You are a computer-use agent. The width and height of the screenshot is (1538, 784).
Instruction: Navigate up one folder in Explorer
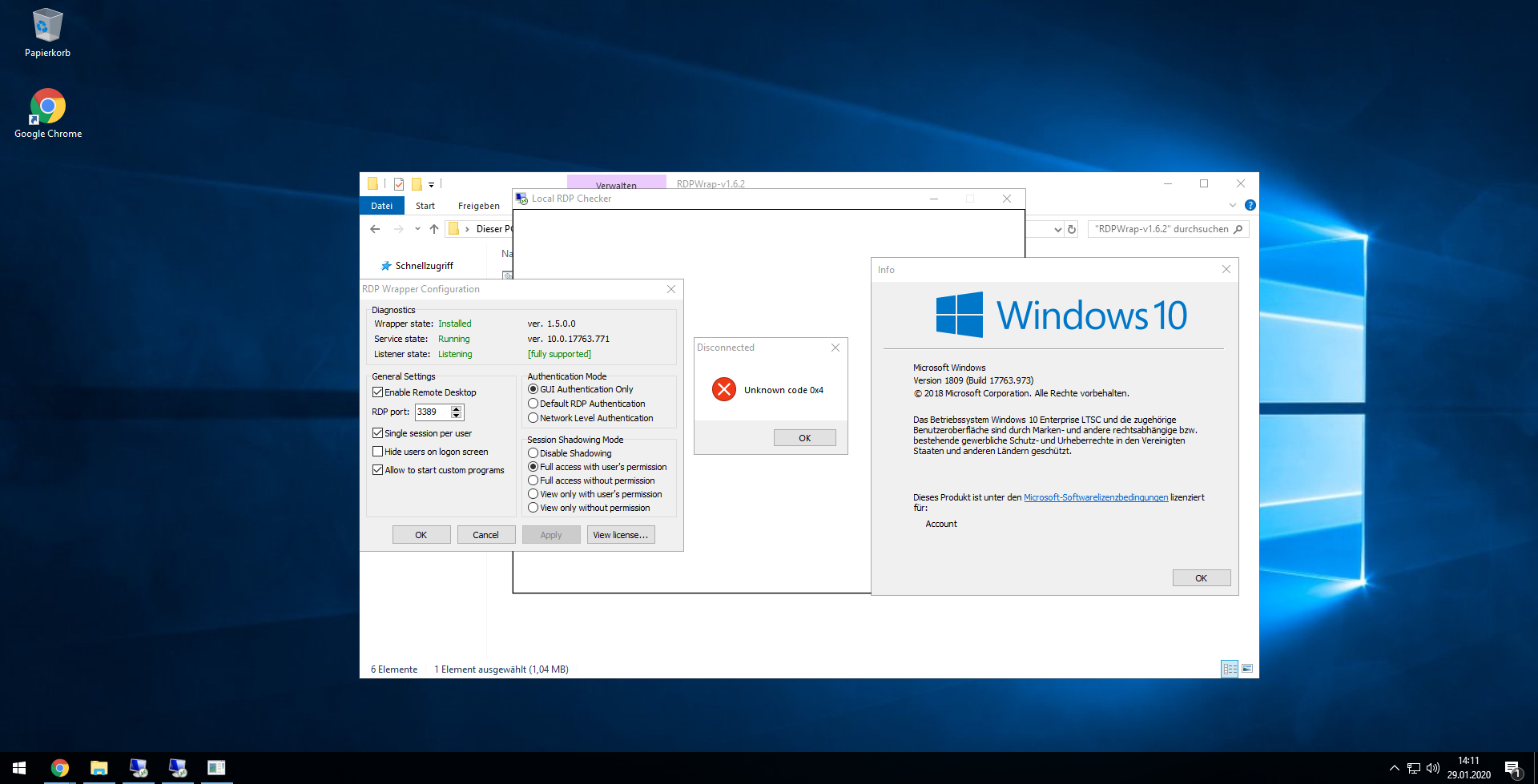[434, 229]
